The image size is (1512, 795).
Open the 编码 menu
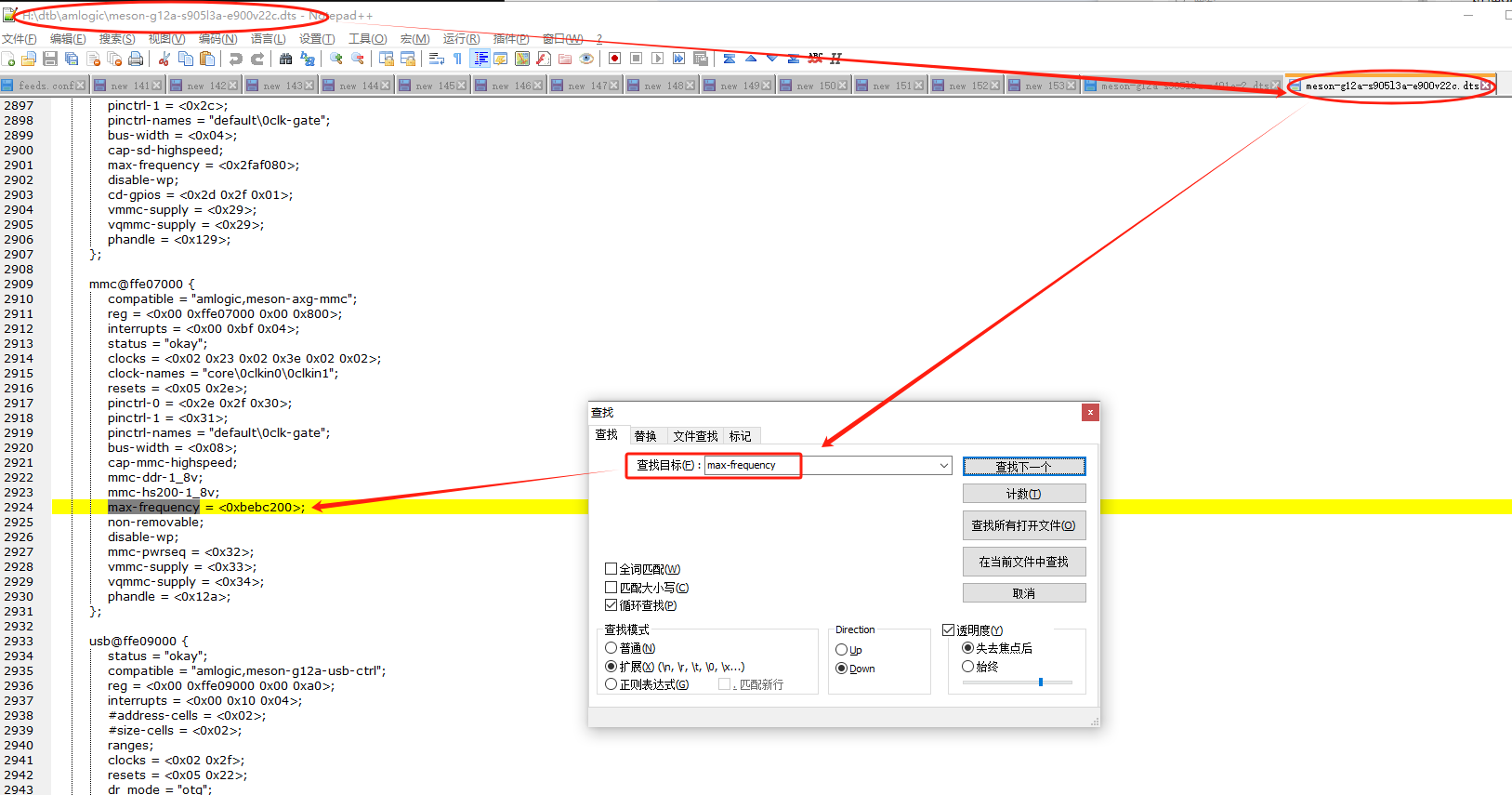coord(217,38)
